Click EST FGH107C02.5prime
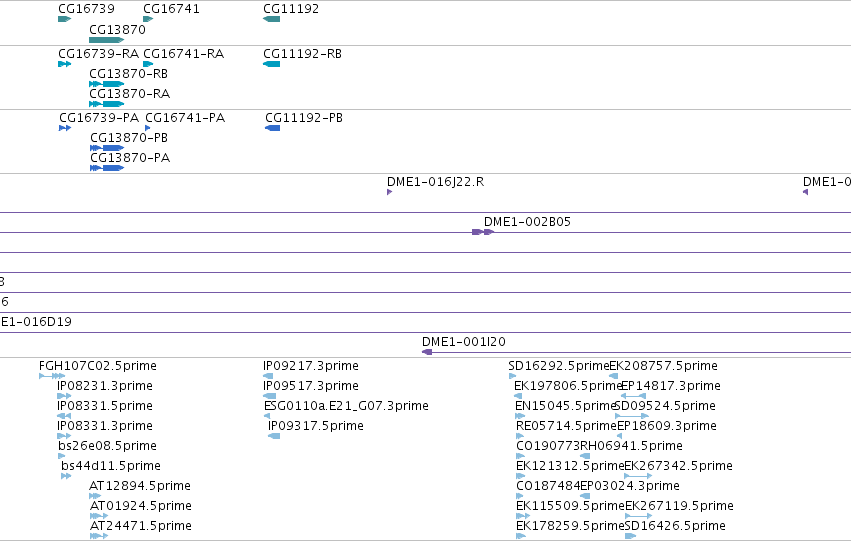 click(x=98, y=366)
